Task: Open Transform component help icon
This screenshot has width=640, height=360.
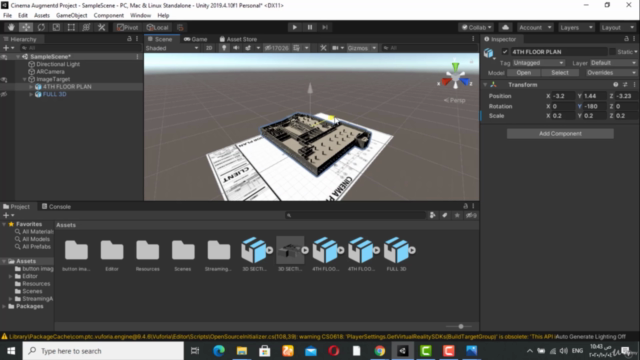Action: [616, 84]
